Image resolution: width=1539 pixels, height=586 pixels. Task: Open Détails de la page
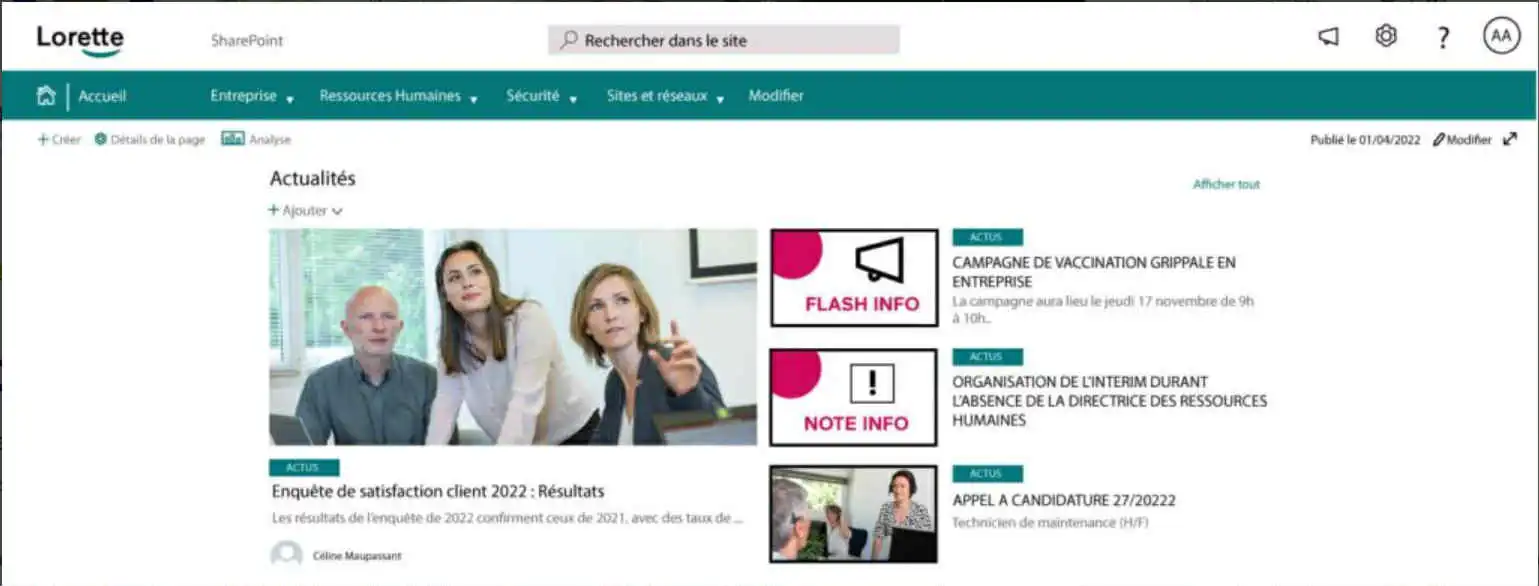[149, 140]
